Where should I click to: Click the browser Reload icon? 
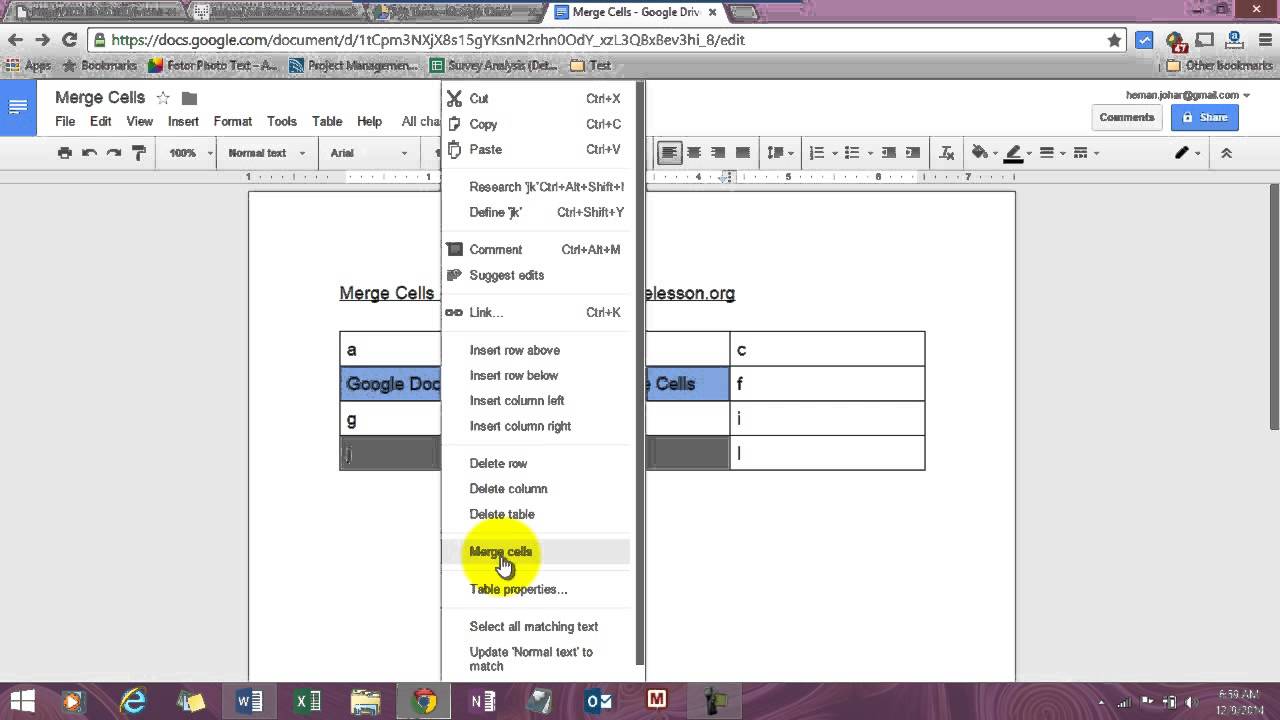tap(69, 40)
